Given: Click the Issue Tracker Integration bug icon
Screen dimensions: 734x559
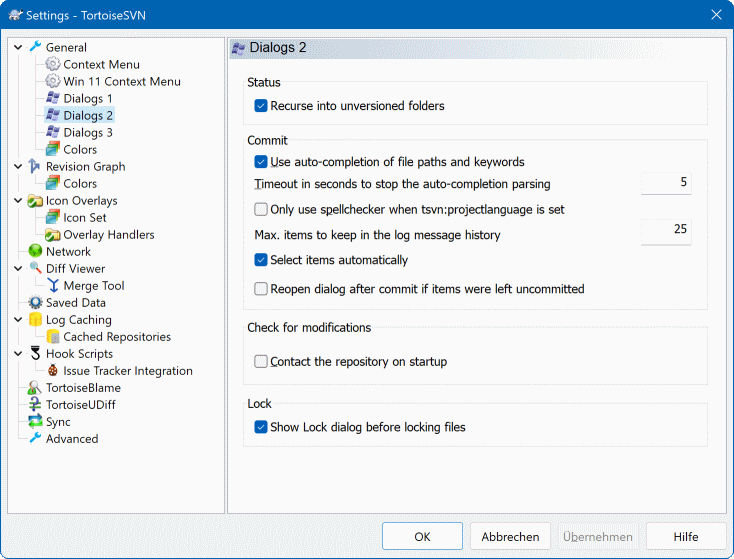Looking at the screenshot, I should [53, 370].
